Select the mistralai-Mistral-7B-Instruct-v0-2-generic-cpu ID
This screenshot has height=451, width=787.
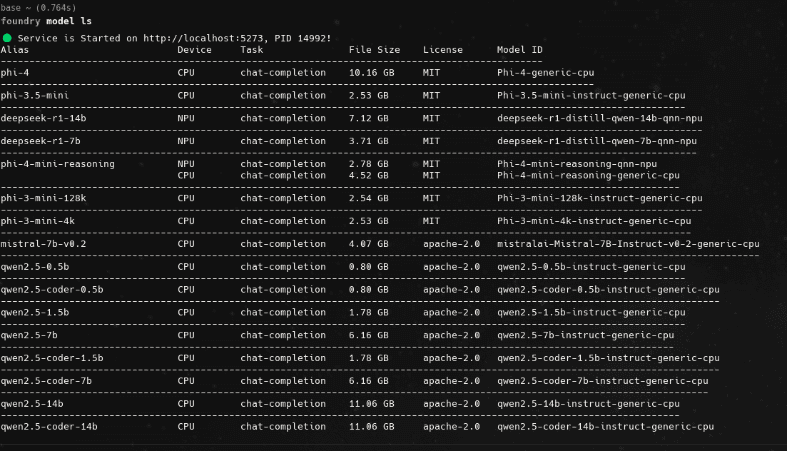tap(628, 244)
